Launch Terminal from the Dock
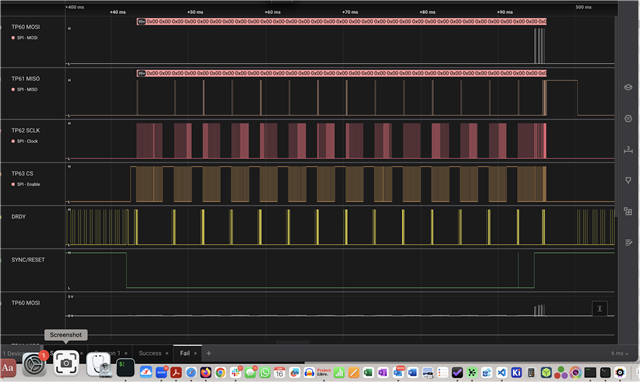This screenshot has height=382, width=640. (x=125, y=367)
